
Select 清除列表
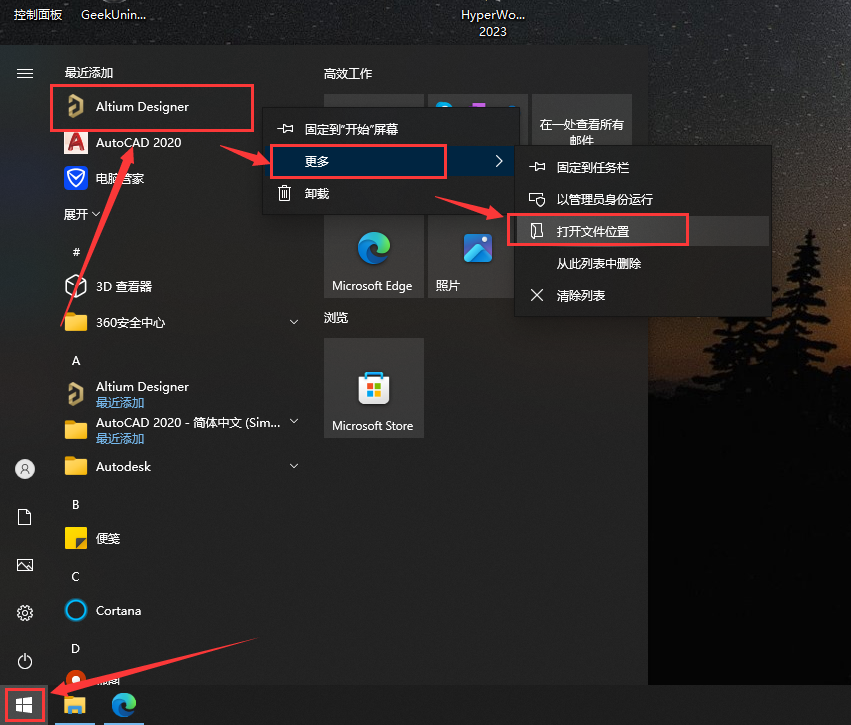click(x=643, y=295)
